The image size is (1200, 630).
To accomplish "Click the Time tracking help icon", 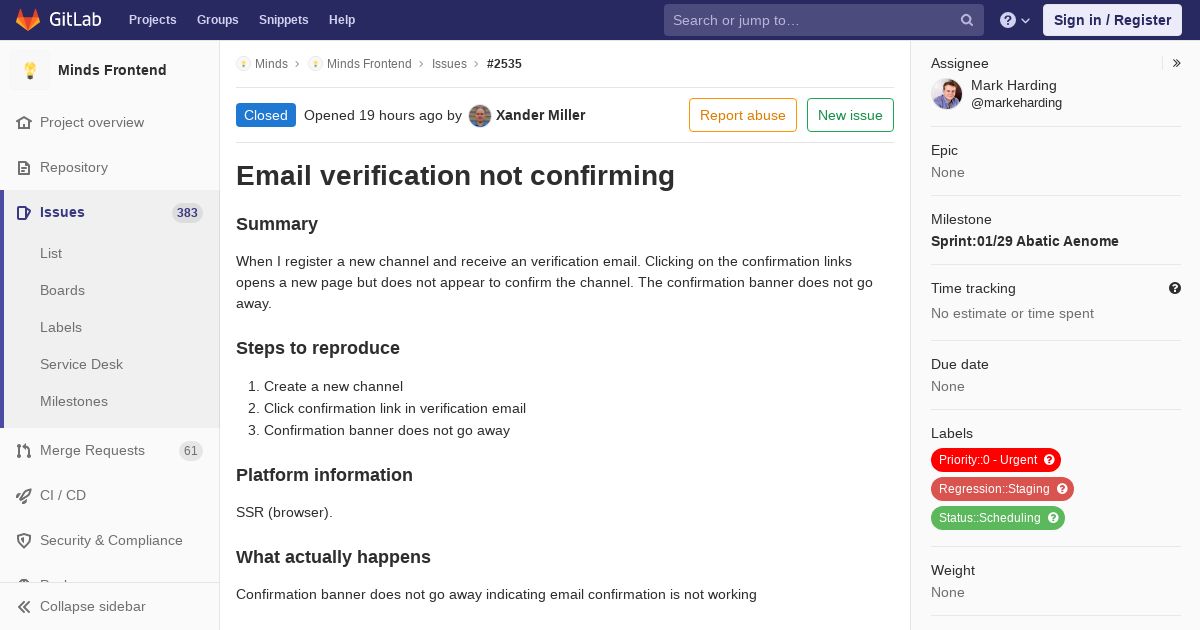I will pos(1175,289).
